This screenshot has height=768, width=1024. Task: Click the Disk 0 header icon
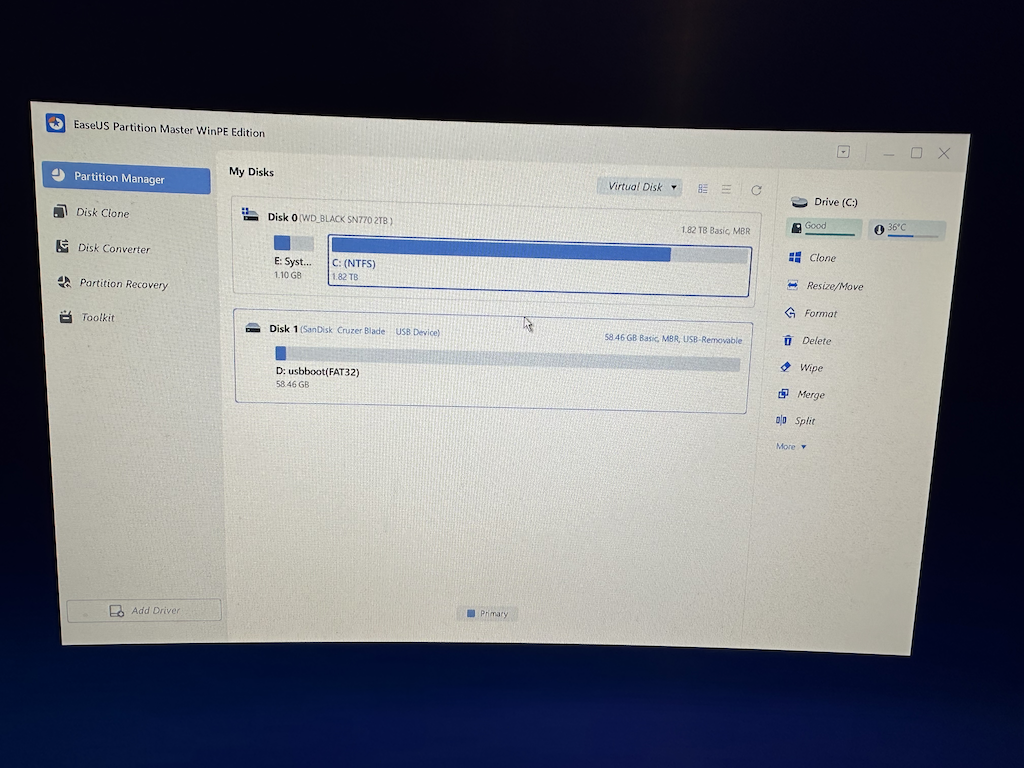(x=250, y=214)
